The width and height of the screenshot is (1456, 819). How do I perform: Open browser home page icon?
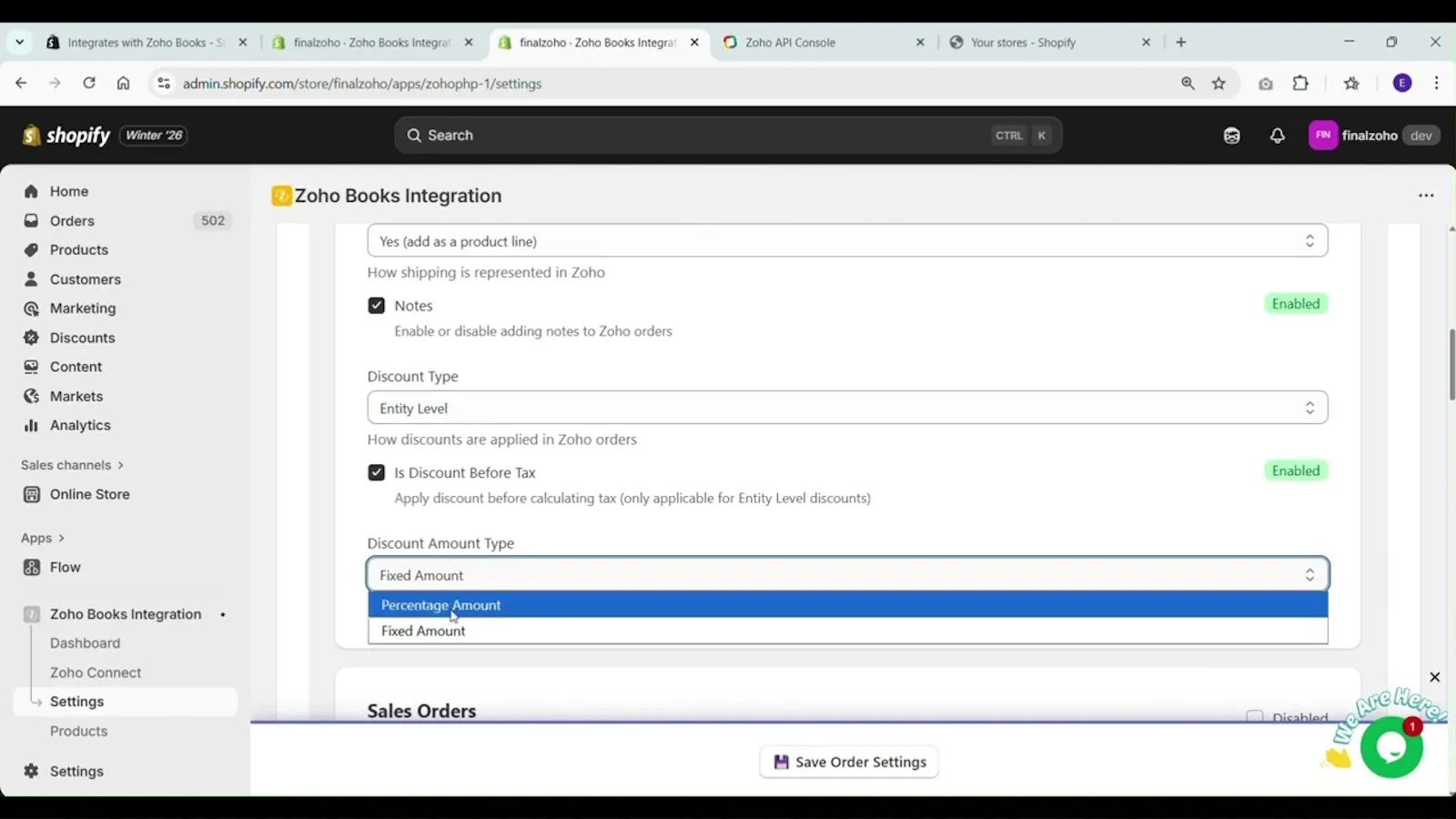(123, 83)
